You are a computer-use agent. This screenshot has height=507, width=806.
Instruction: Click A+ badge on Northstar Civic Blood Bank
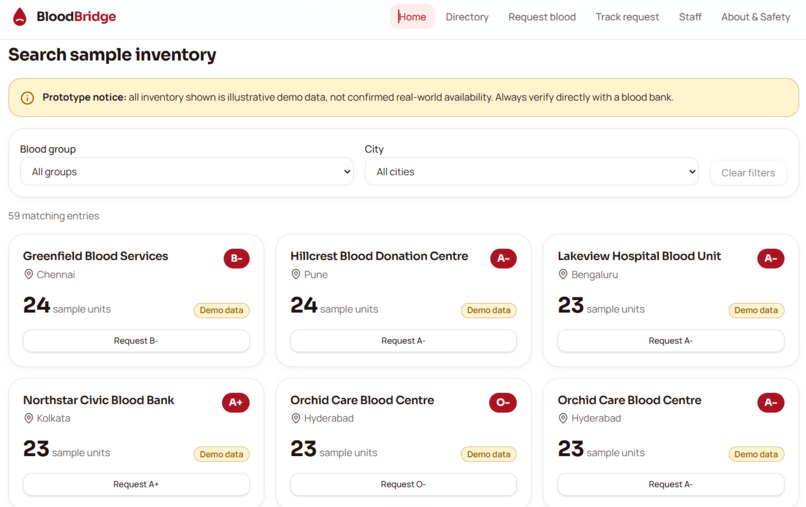236,402
